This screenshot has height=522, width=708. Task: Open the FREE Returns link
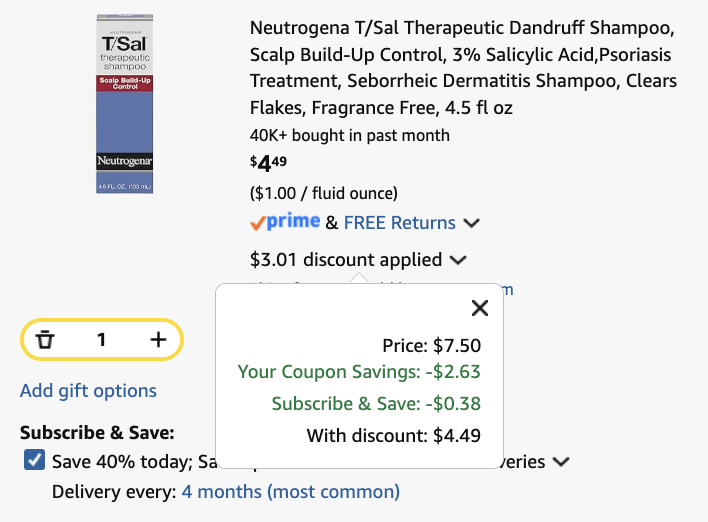(400, 223)
